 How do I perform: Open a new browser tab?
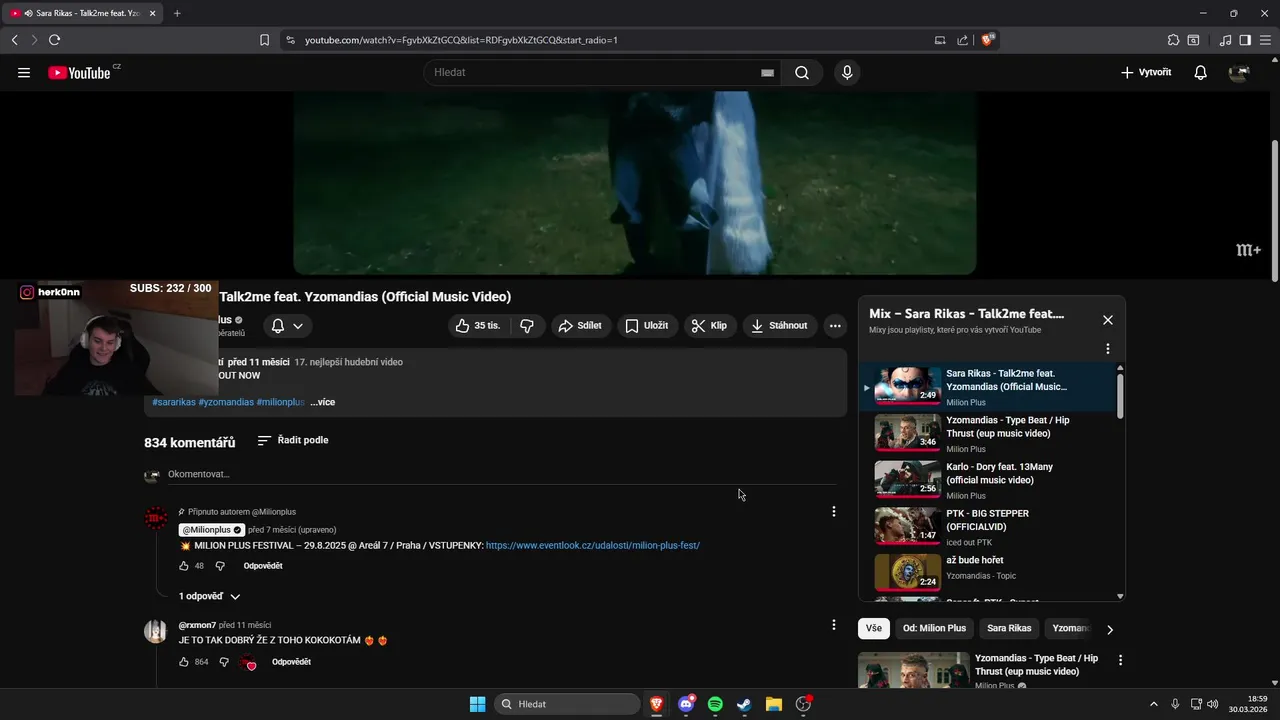tap(177, 13)
